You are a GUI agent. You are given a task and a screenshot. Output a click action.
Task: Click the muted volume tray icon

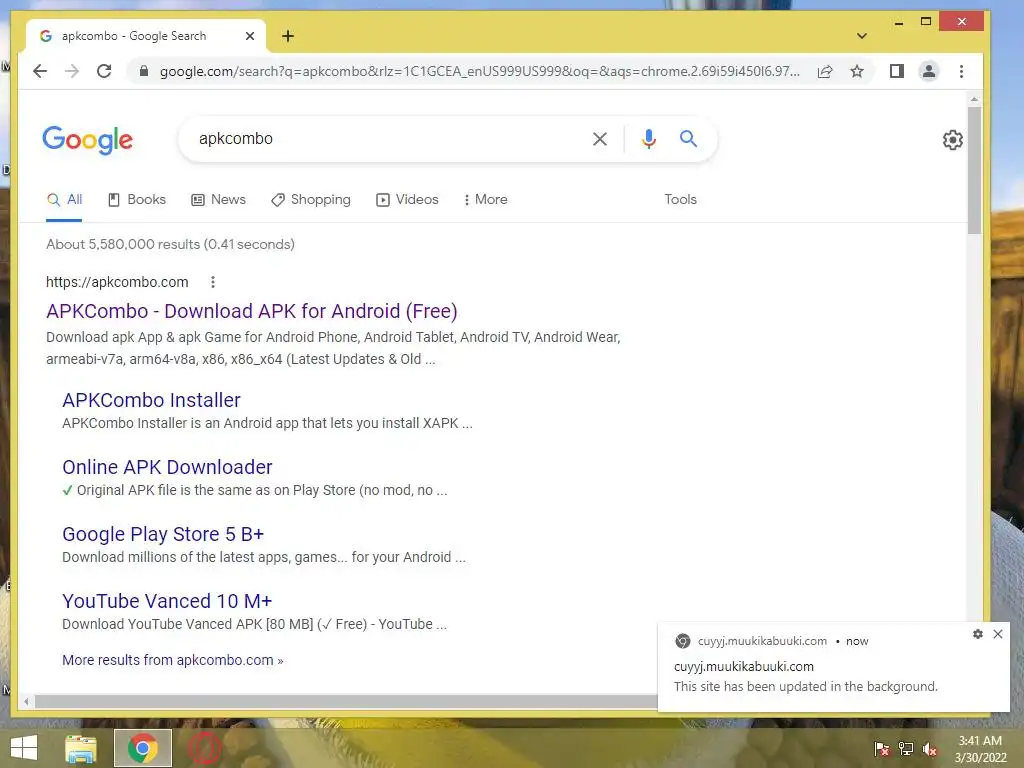(930, 749)
